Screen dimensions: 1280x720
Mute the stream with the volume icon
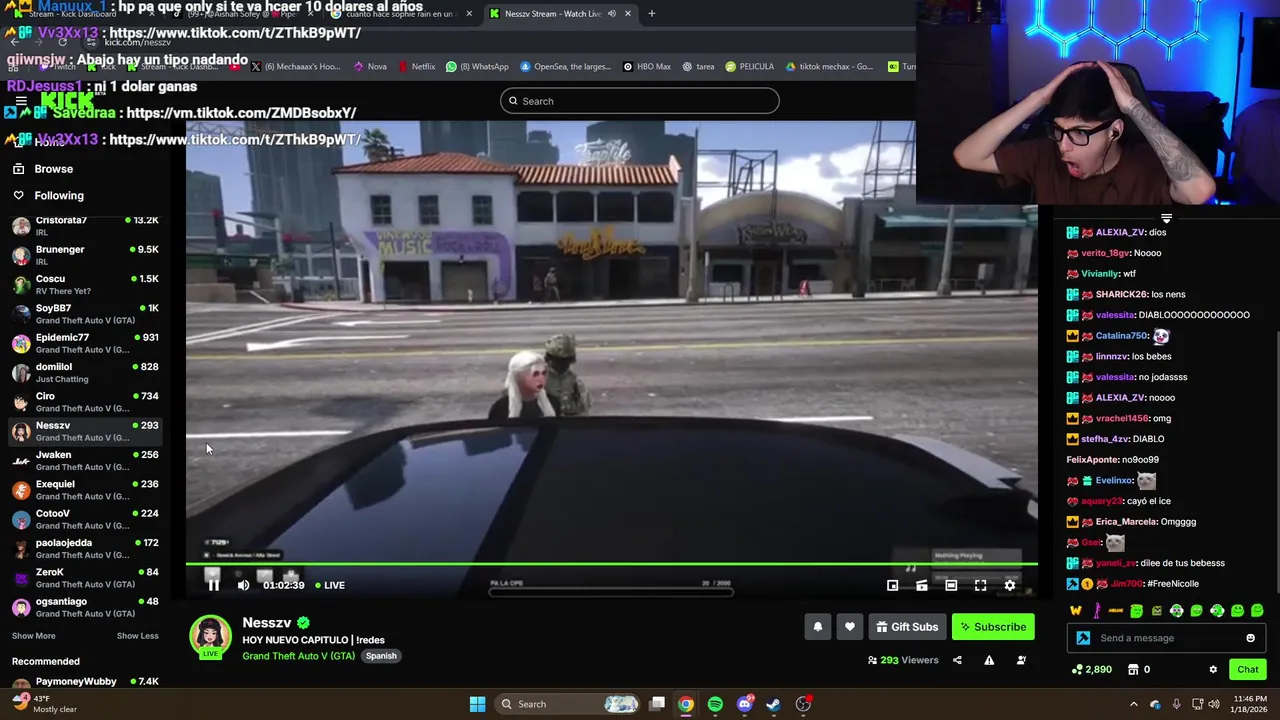tap(243, 585)
